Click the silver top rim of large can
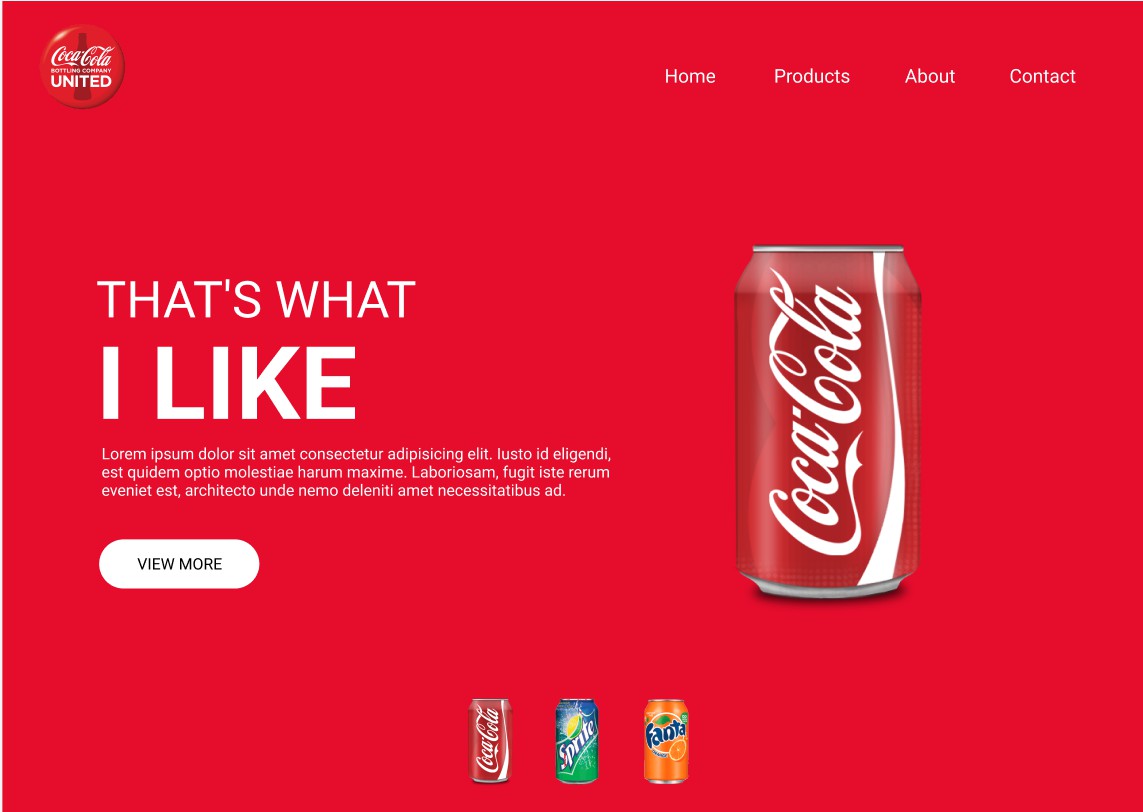 click(x=827, y=249)
